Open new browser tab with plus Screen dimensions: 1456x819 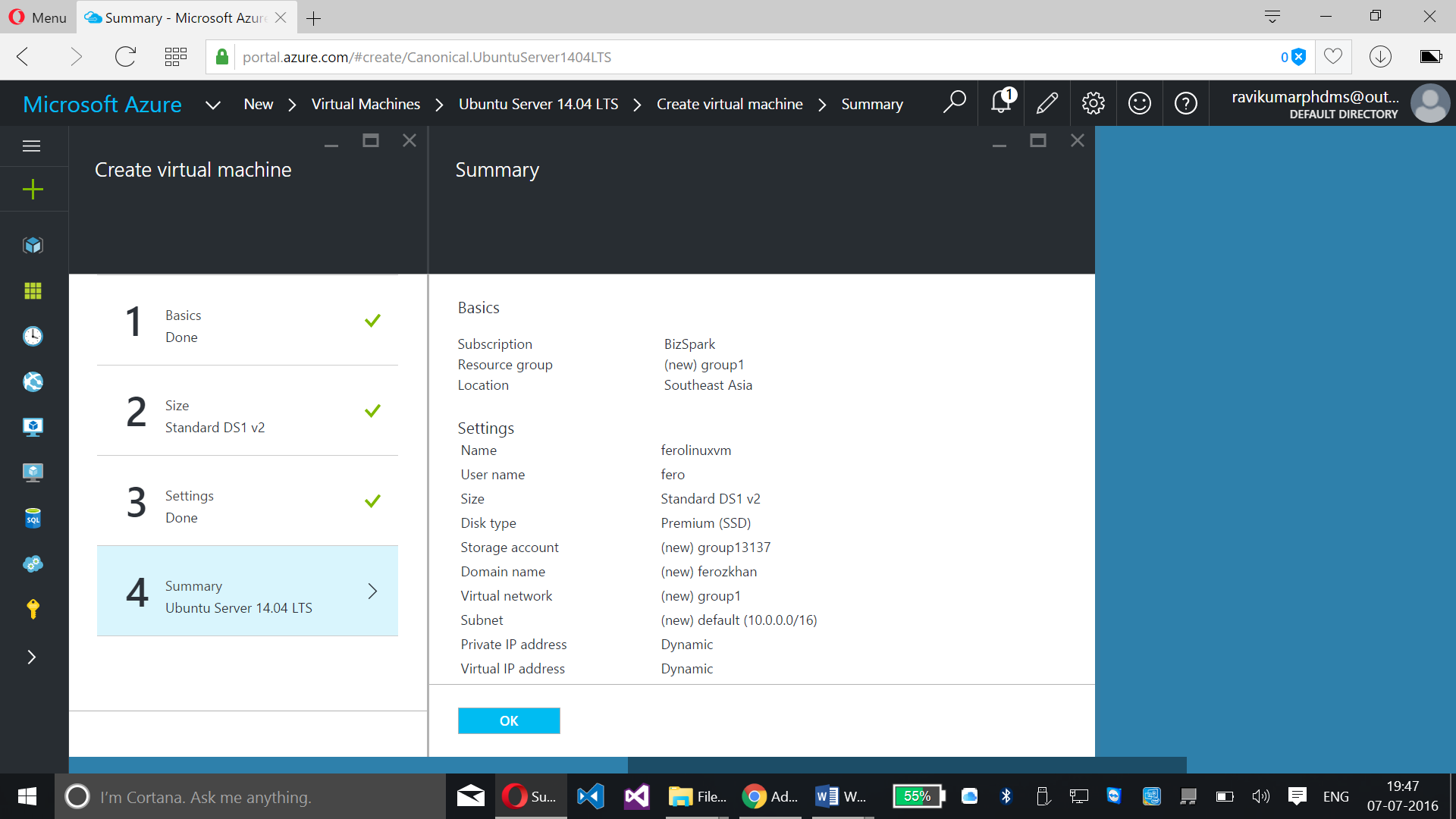point(313,17)
